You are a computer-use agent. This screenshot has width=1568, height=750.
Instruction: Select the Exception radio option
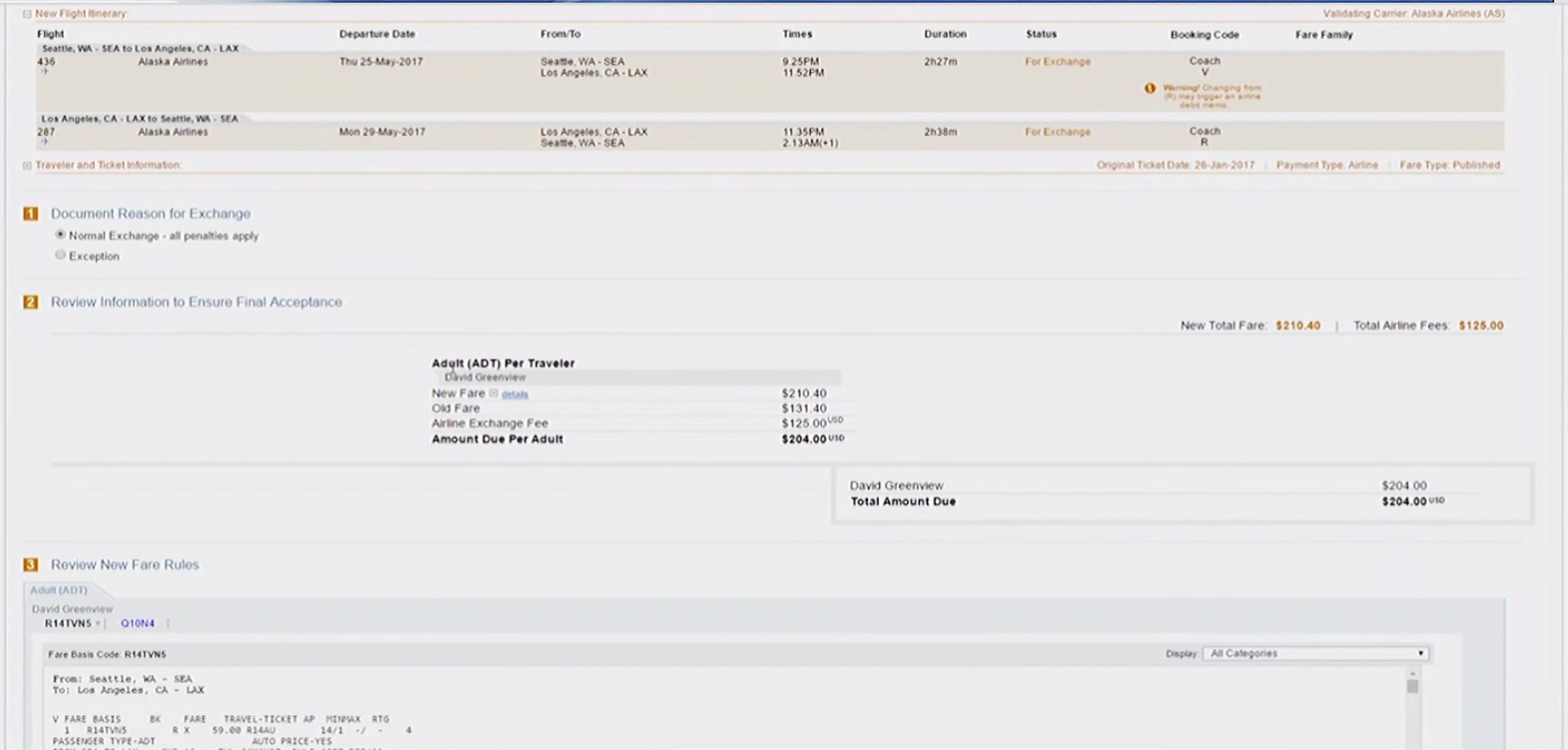60,255
